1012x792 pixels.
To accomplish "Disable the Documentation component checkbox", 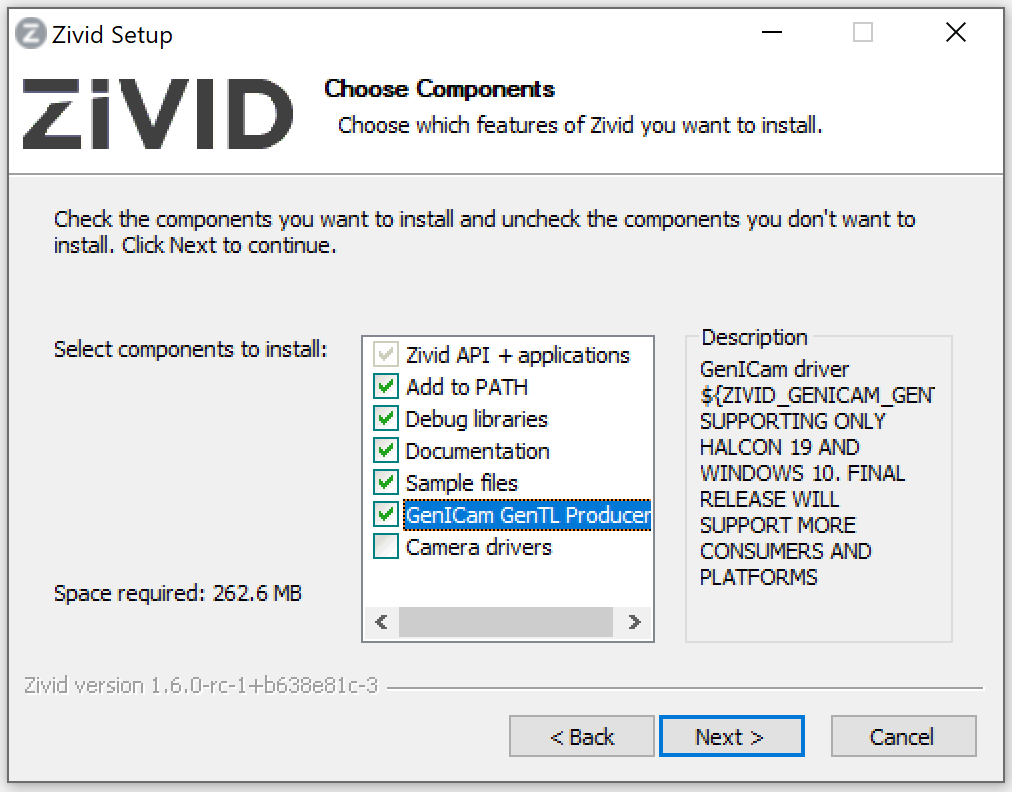I will tap(385, 451).
